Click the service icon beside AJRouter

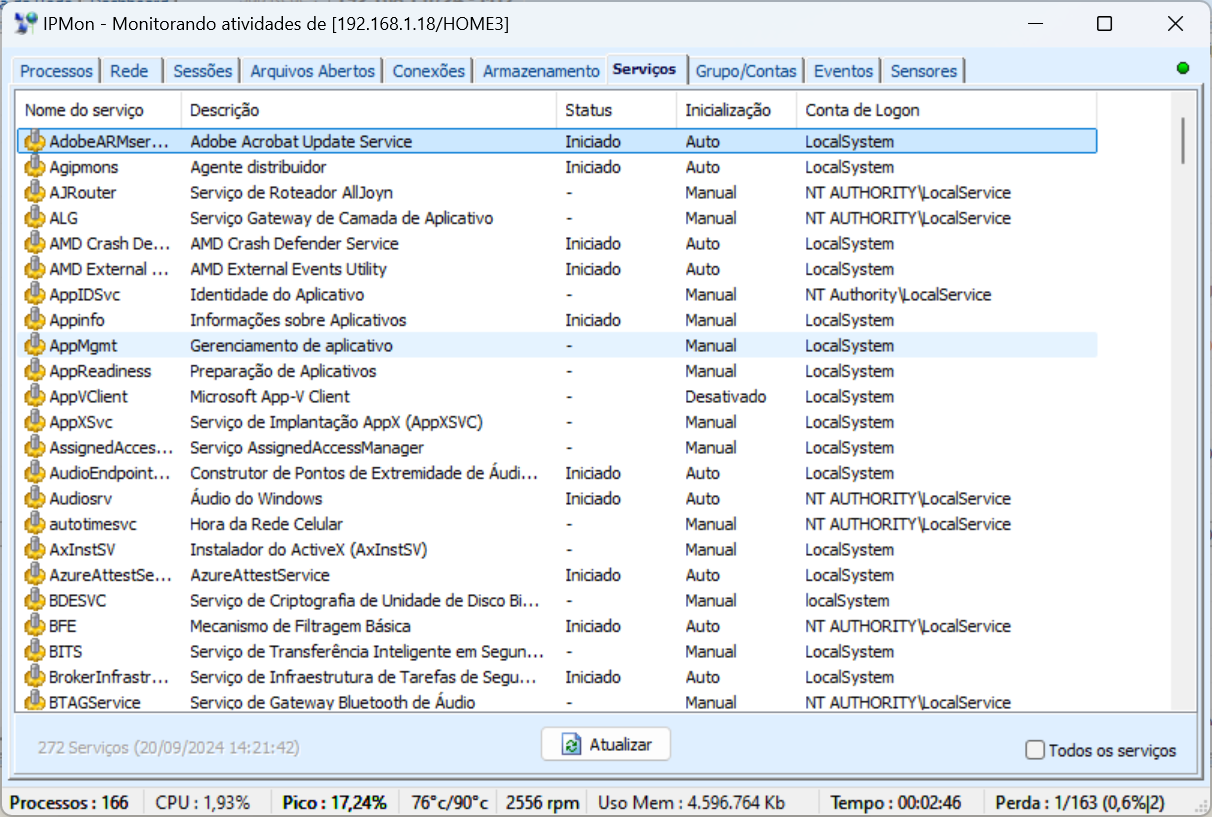34,192
